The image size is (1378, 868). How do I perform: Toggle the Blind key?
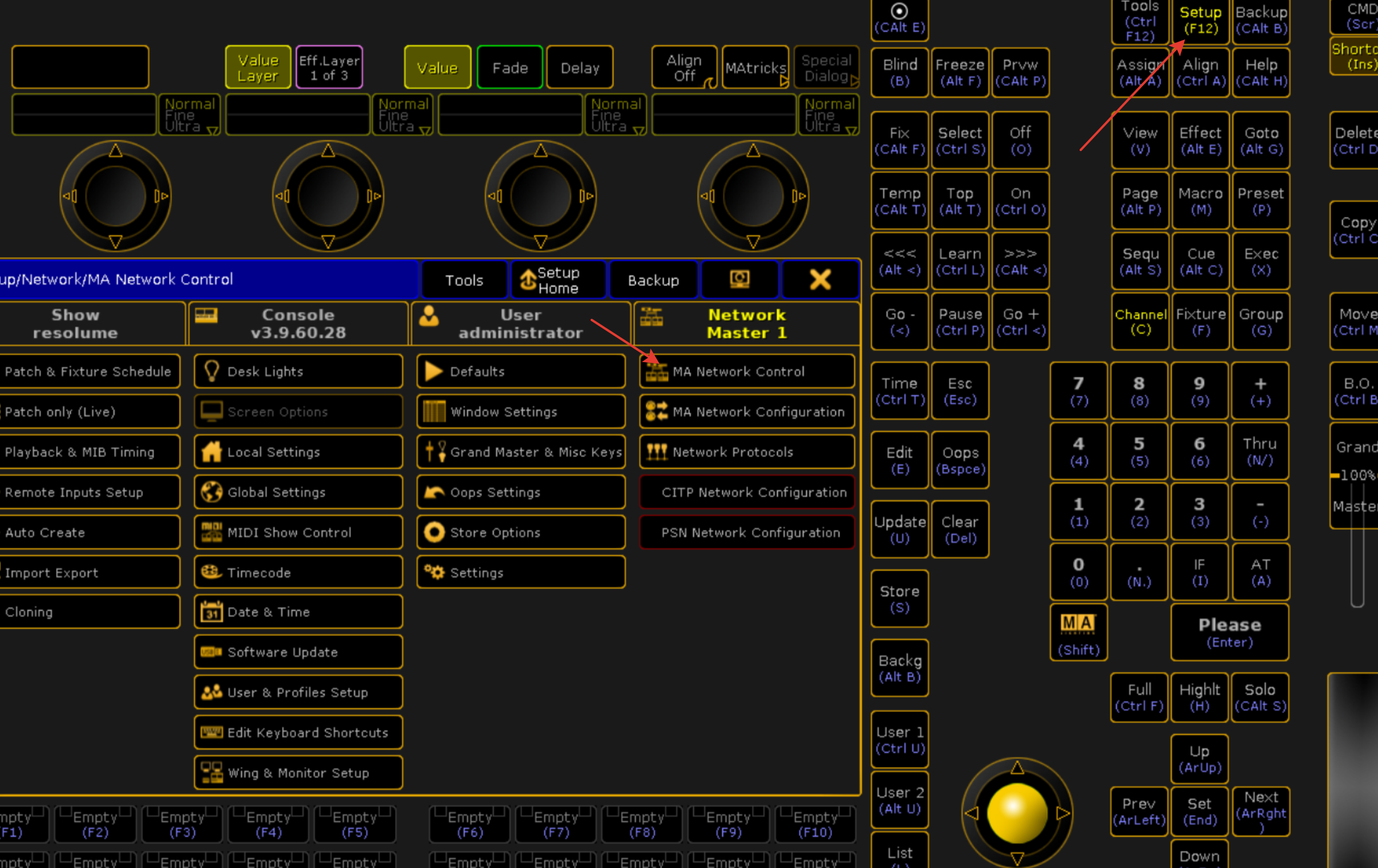point(900,72)
